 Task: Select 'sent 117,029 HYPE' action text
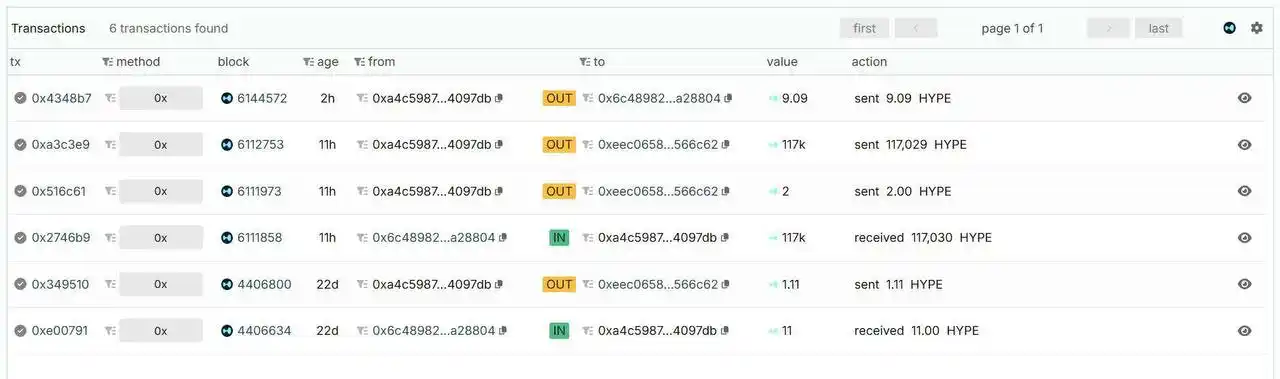tap(910, 145)
